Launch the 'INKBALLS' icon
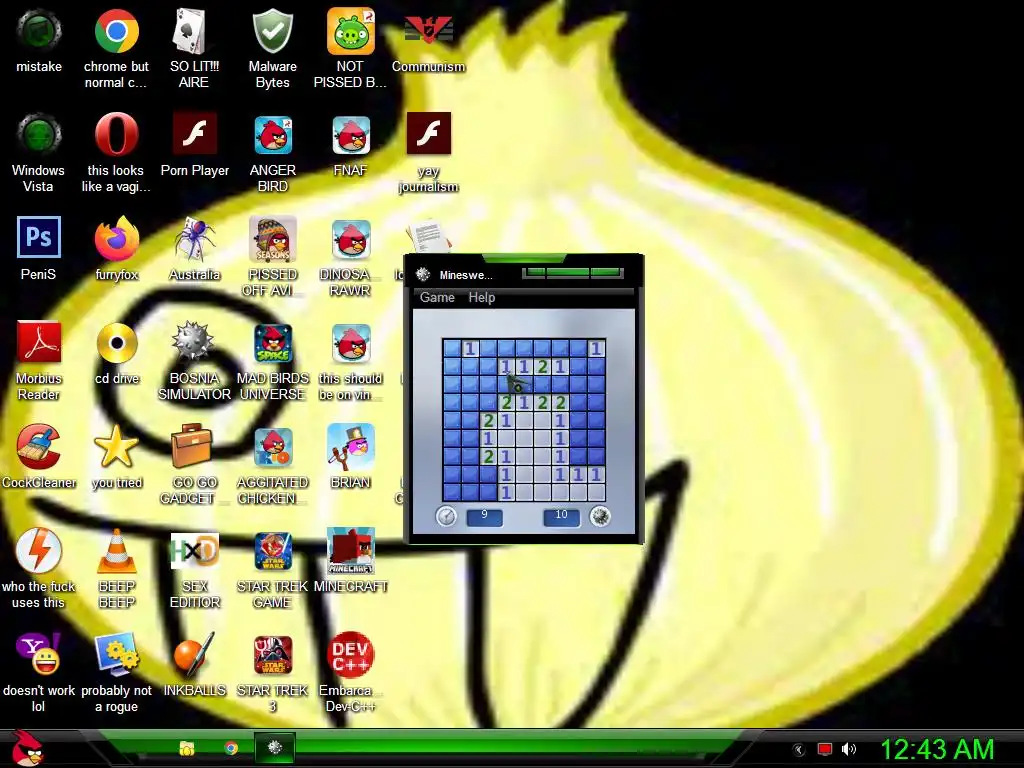The width and height of the screenshot is (1024, 768). [194, 654]
